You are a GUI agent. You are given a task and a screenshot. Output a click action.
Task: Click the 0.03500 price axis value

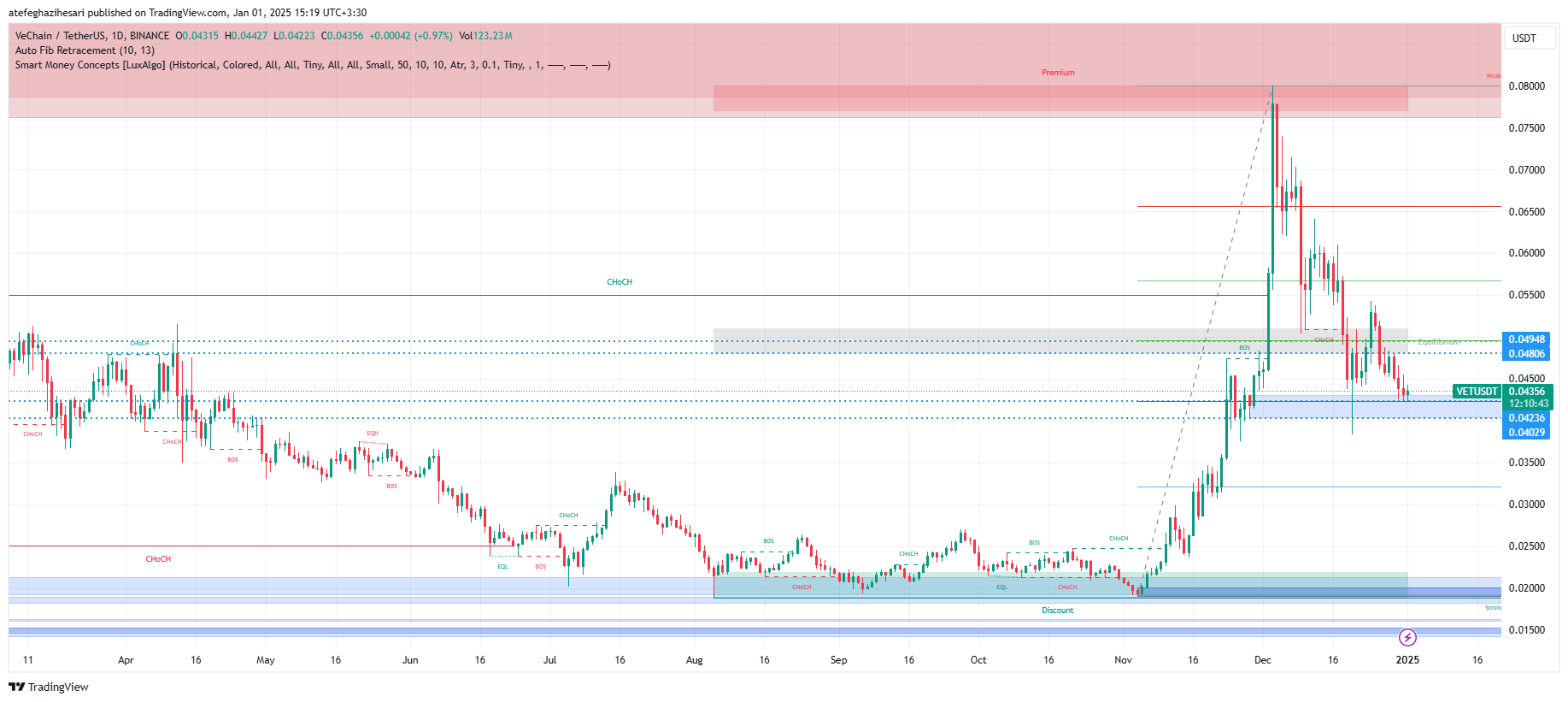pos(1527,463)
